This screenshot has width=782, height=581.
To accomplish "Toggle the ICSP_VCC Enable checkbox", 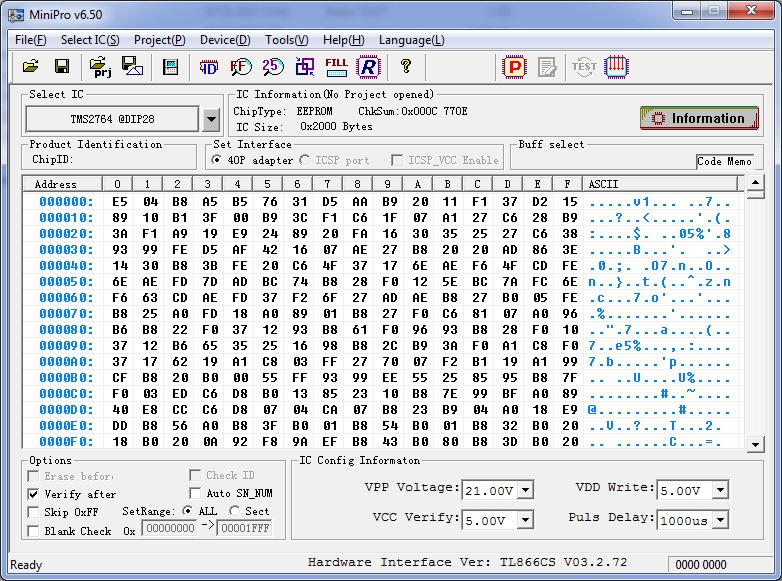I will [x=397, y=160].
